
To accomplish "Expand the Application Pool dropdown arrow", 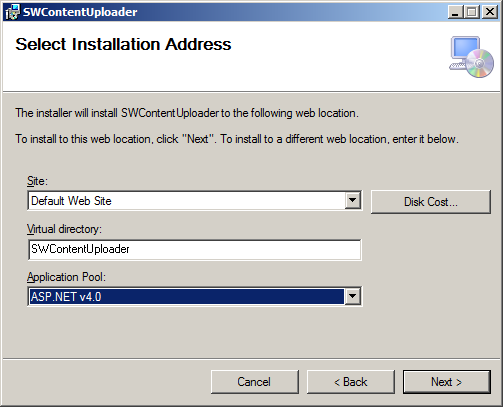I will [x=352, y=296].
